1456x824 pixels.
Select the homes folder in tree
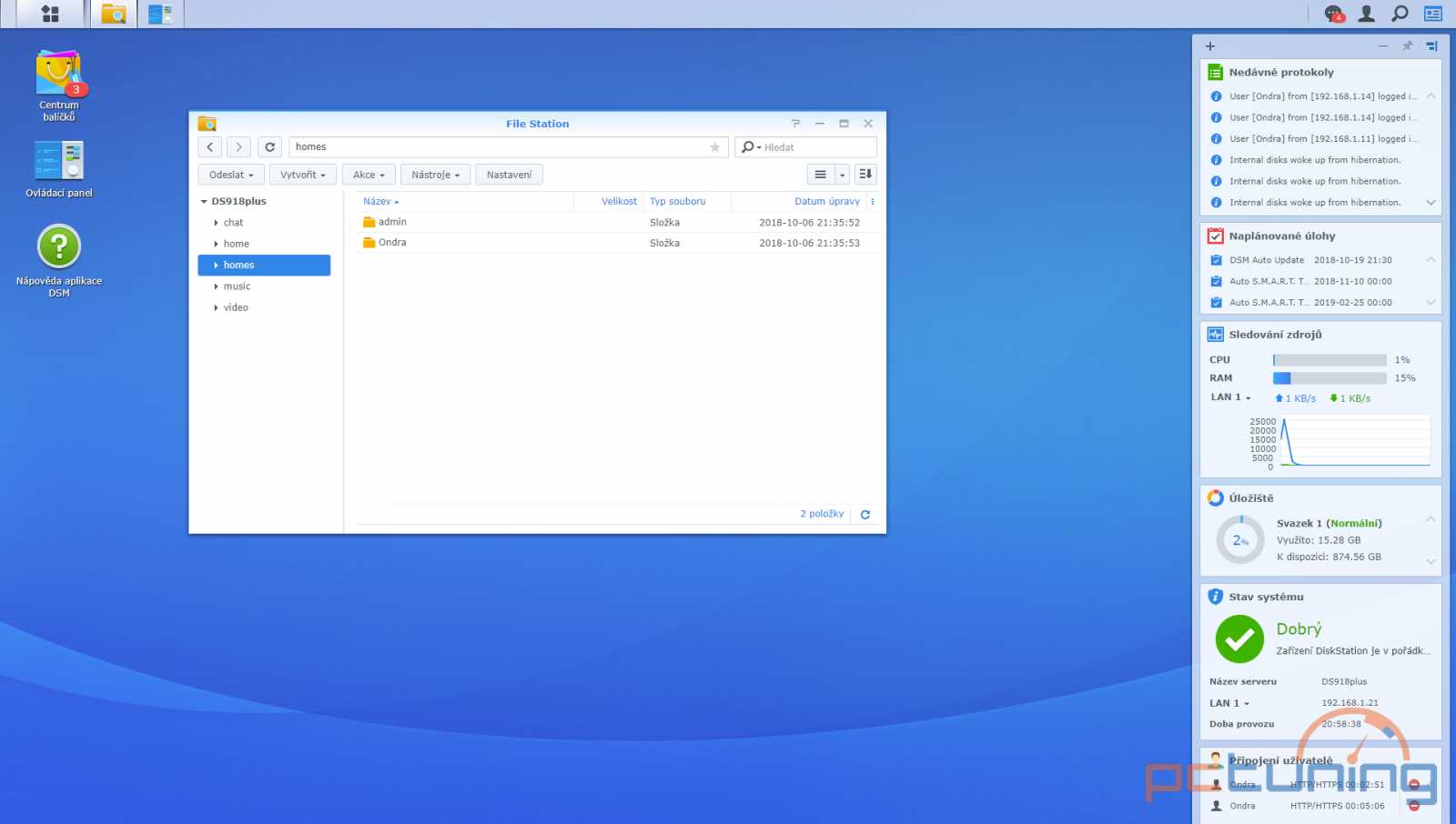pos(264,265)
